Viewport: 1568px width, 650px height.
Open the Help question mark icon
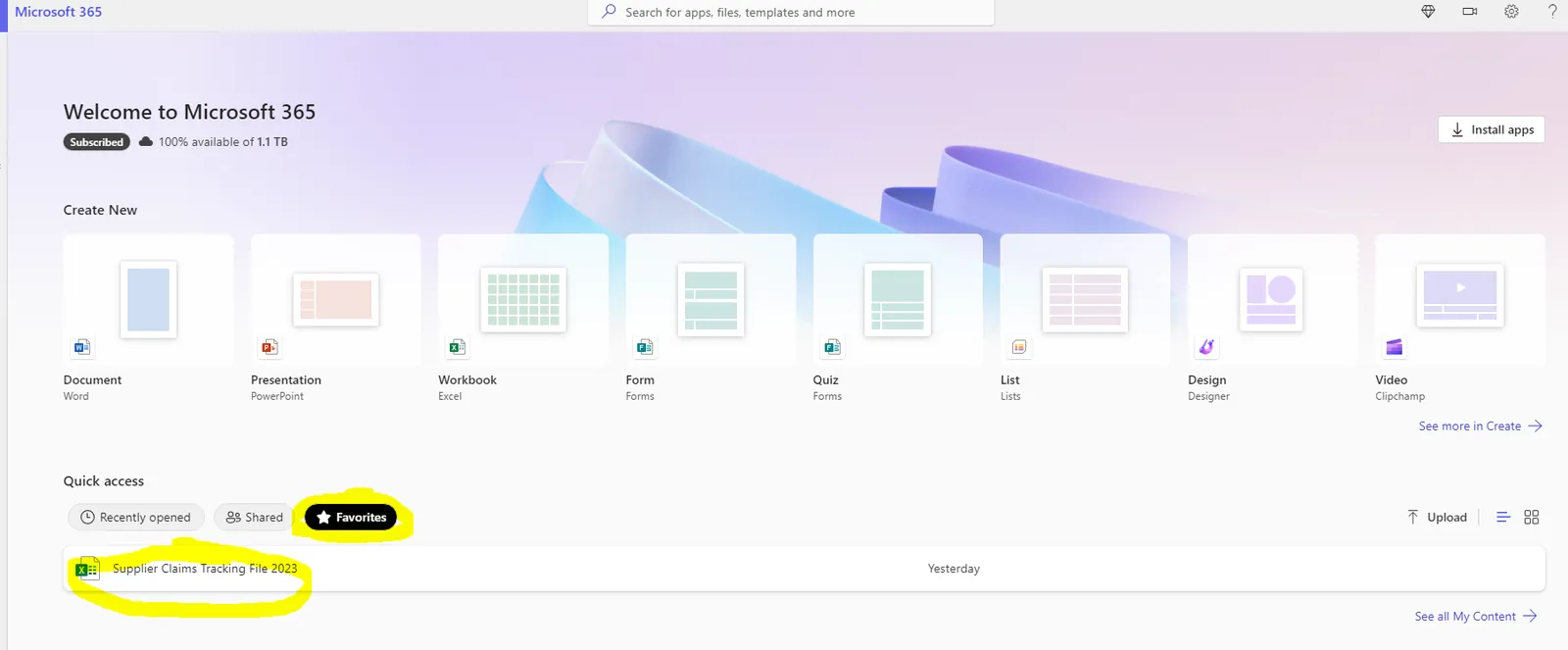click(x=1552, y=12)
